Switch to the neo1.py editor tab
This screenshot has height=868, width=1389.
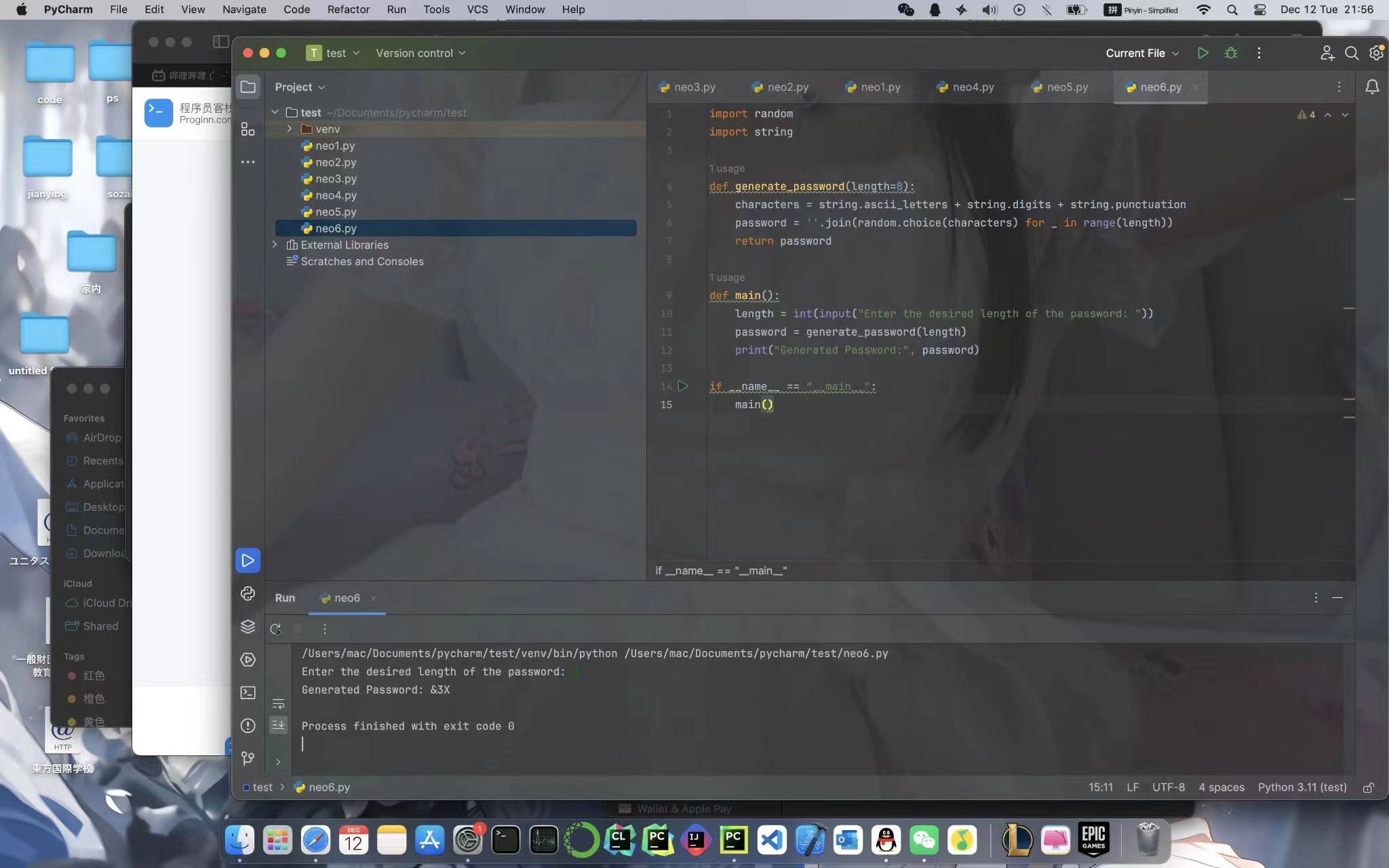coord(874,87)
